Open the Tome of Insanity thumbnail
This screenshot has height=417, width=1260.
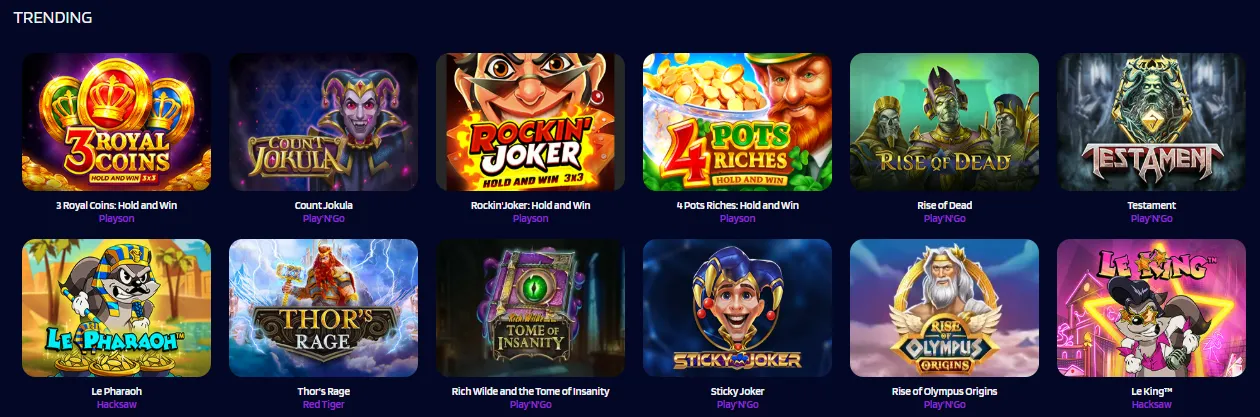530,308
